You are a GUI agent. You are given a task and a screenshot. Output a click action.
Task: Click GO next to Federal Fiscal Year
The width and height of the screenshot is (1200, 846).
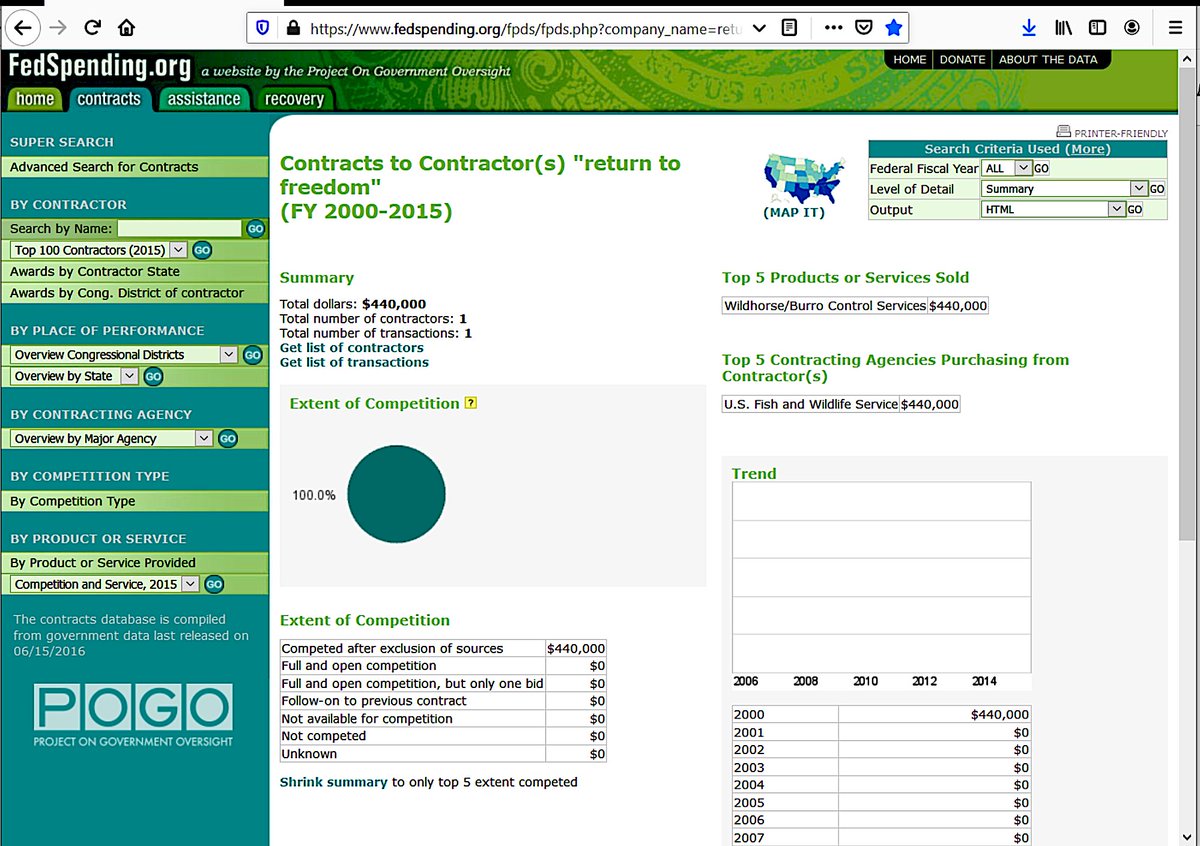click(1041, 169)
